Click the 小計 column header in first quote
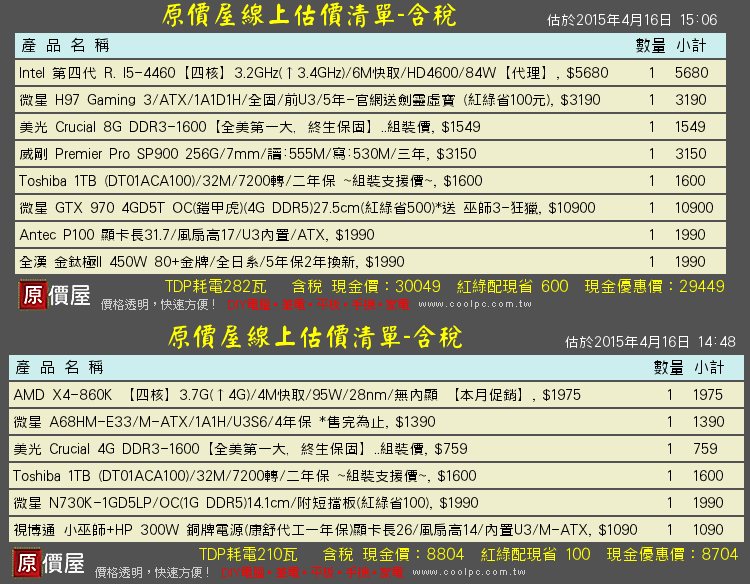The height and width of the screenshot is (584, 750). tap(691, 46)
